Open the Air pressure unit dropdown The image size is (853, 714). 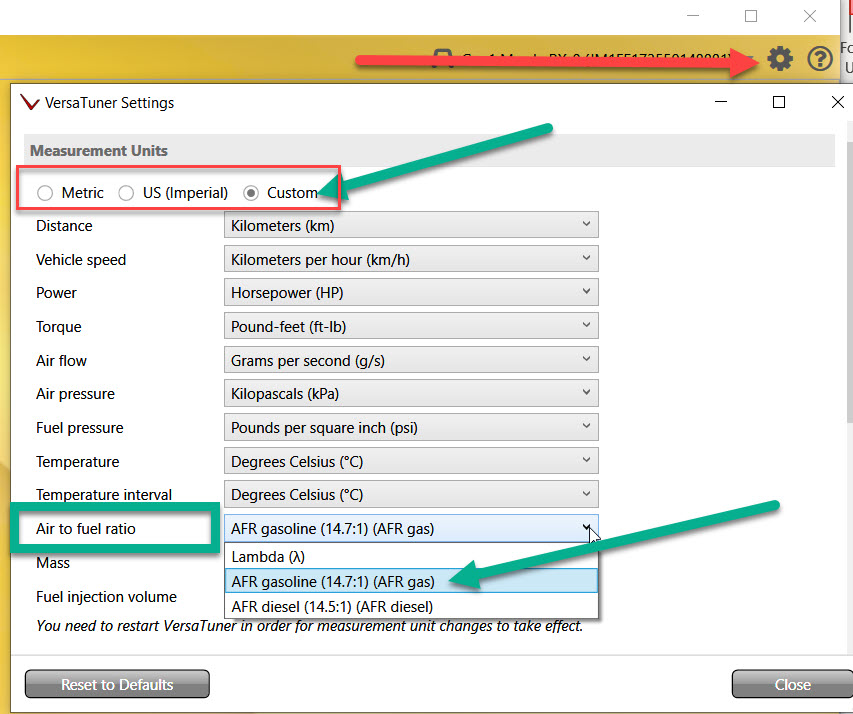point(411,394)
